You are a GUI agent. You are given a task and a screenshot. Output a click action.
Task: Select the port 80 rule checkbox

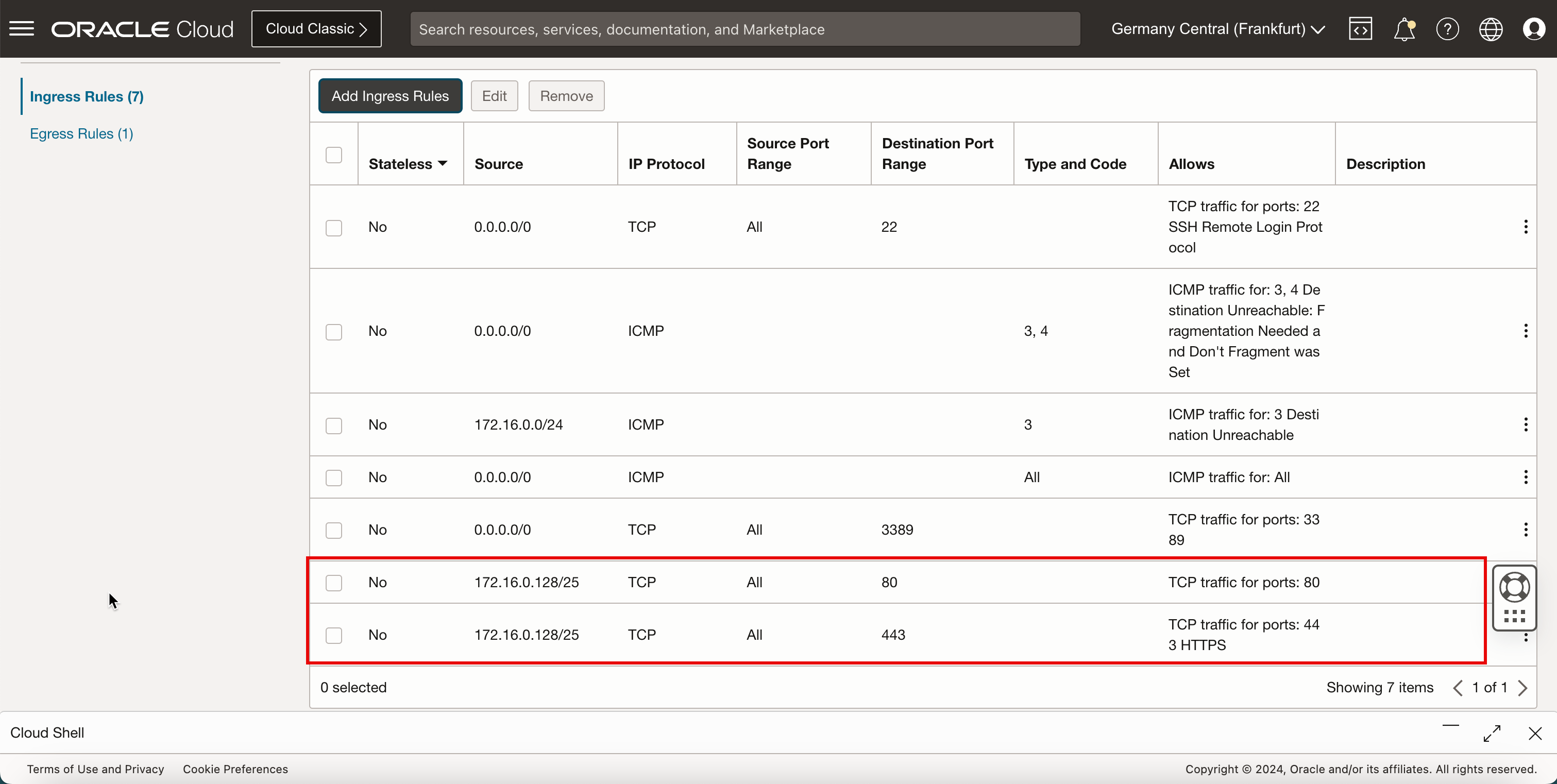(x=334, y=583)
